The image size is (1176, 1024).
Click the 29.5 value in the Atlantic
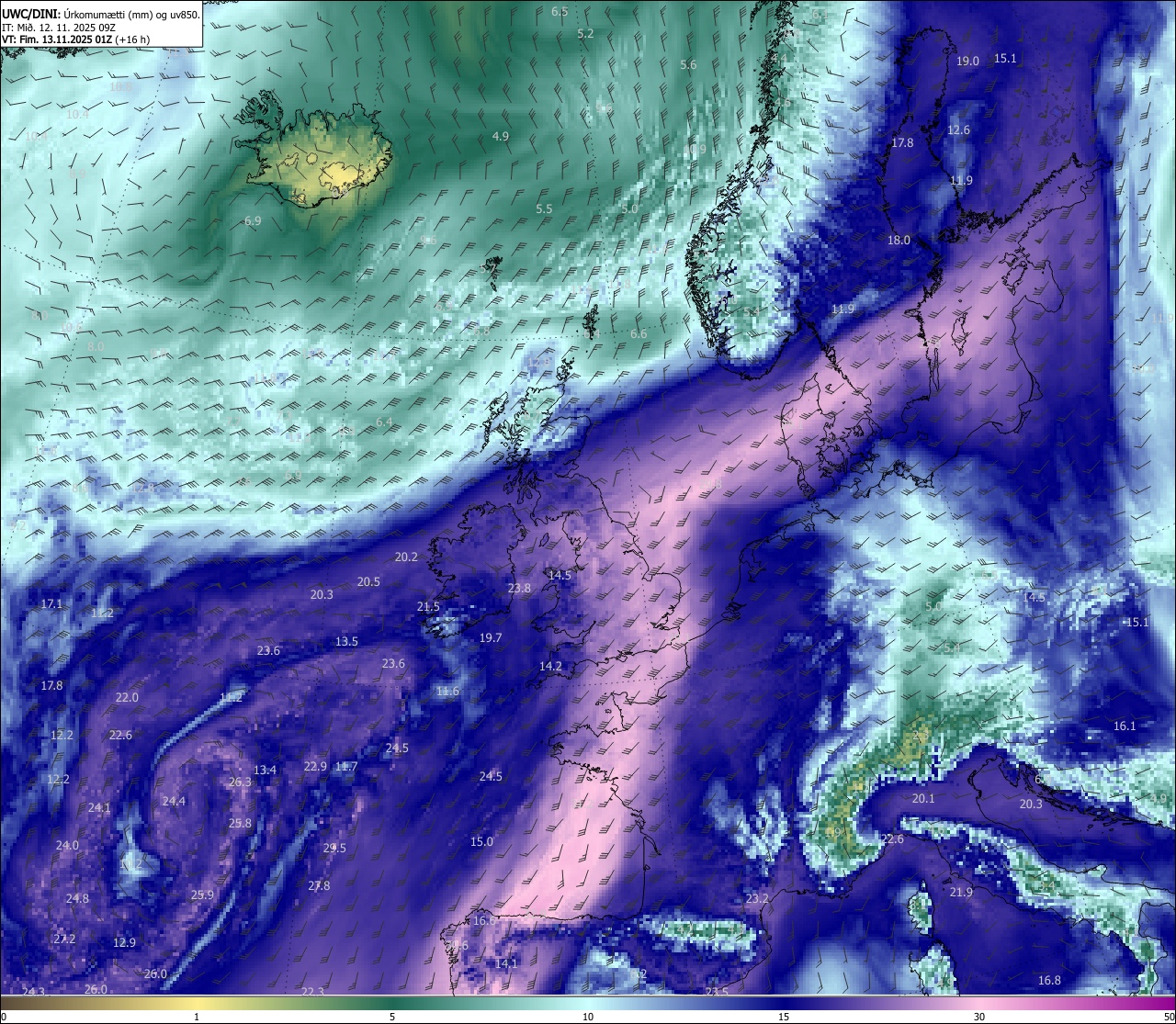pos(334,848)
